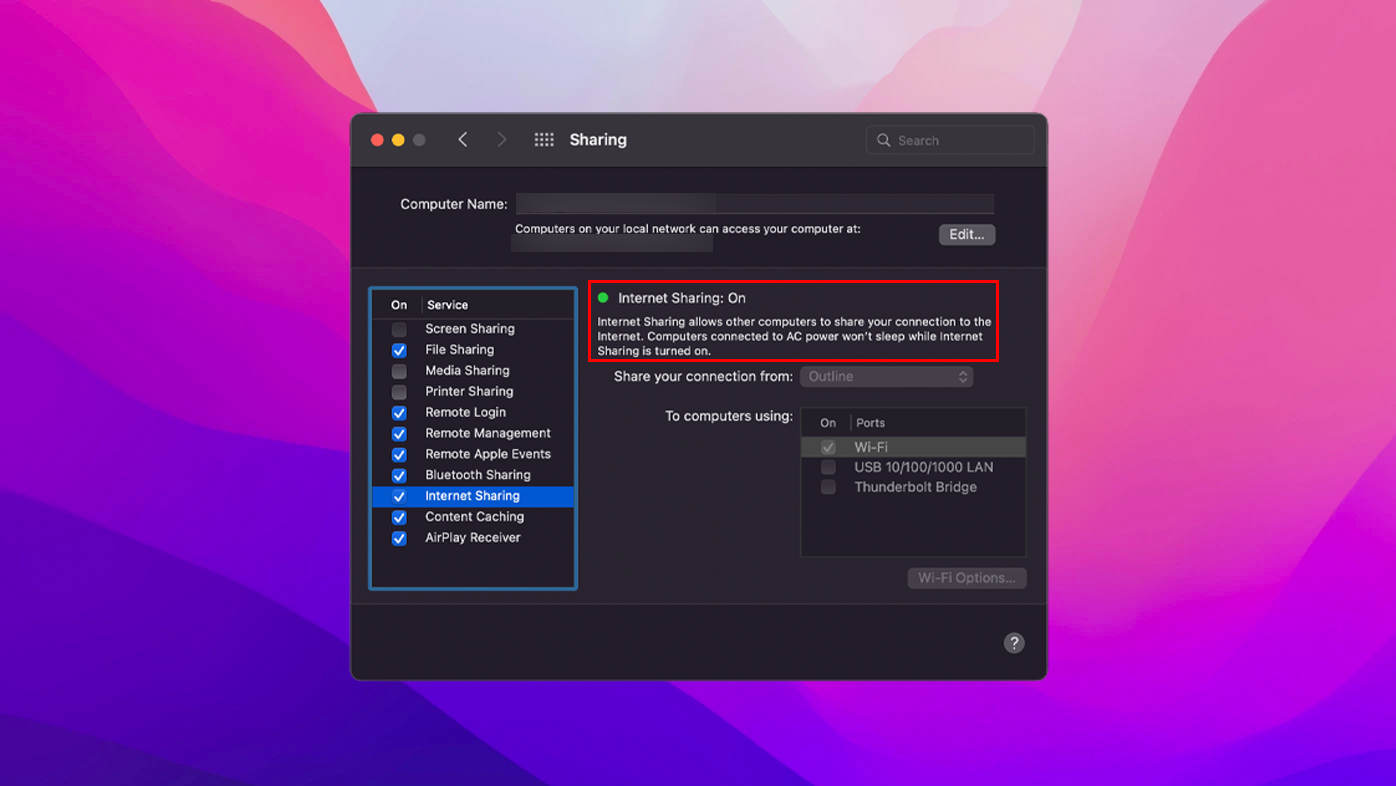Screen dimensions: 1396x786
Task: Turn off the Bluetooth Sharing checkbox
Action: coord(399,476)
